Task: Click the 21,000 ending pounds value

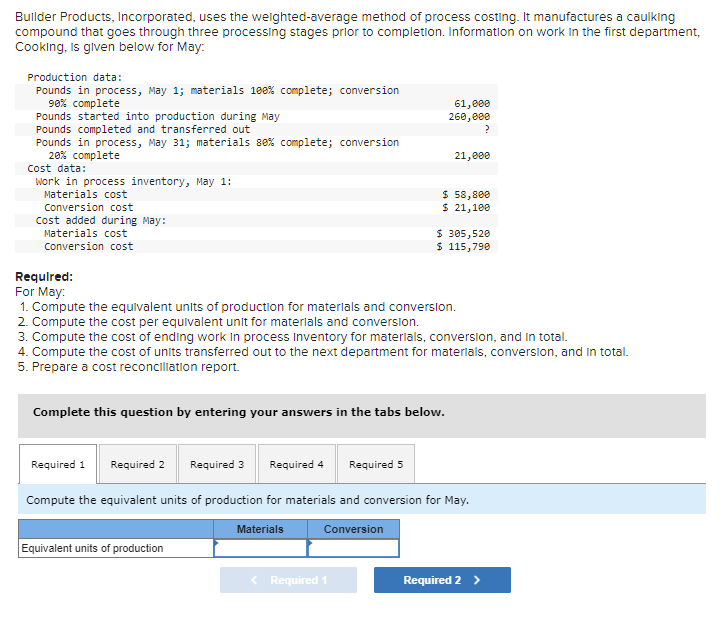Action: point(472,156)
